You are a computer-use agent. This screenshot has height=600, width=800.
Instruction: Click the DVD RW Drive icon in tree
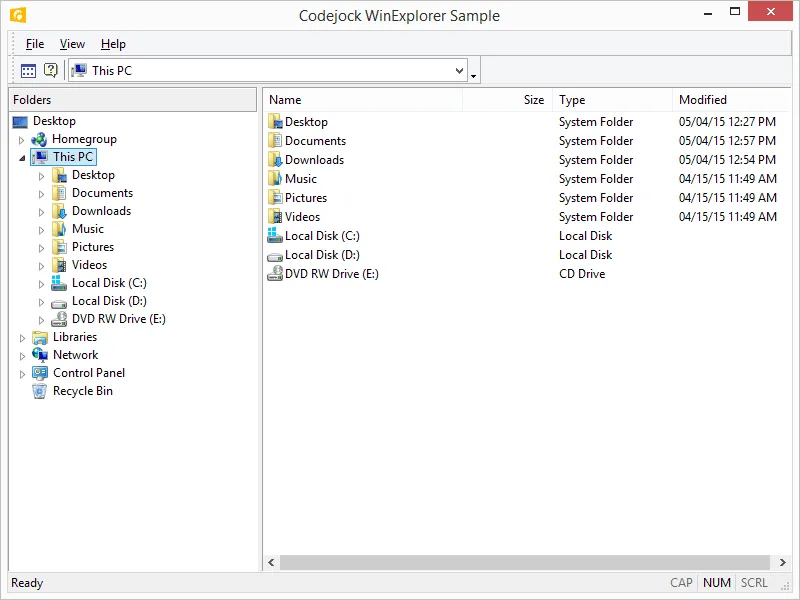point(59,319)
